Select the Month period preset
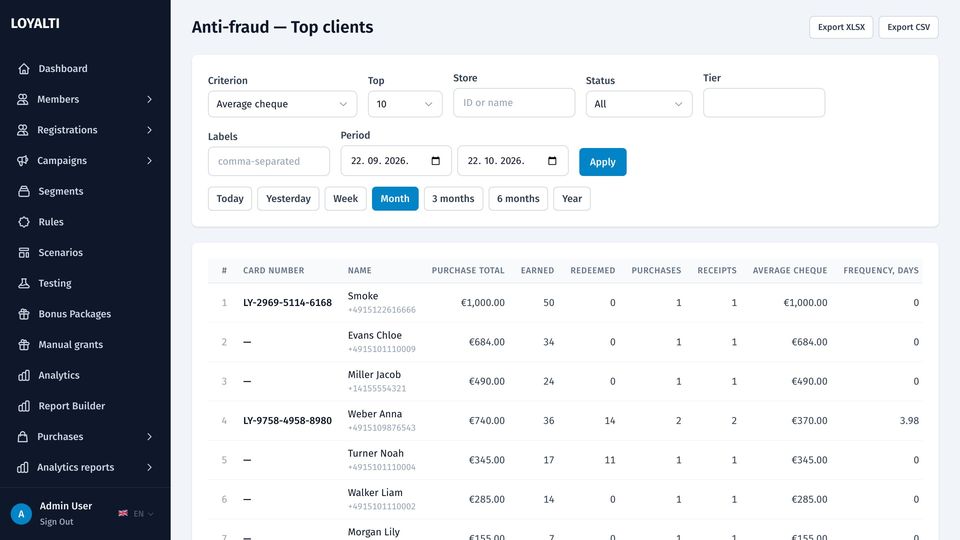This screenshot has width=960, height=540. (x=395, y=198)
